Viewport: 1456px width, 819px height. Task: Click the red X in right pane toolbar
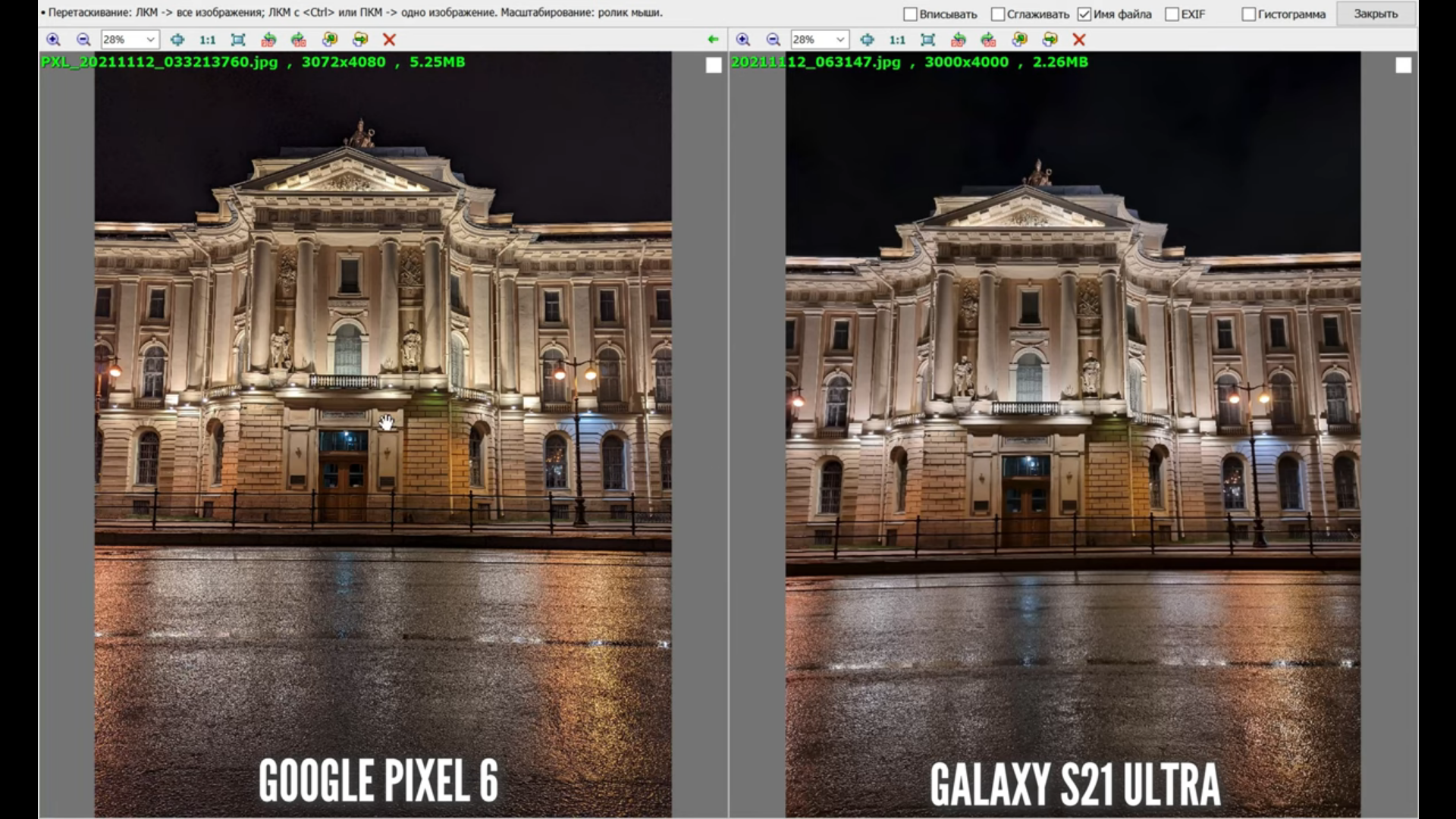pos(1079,39)
